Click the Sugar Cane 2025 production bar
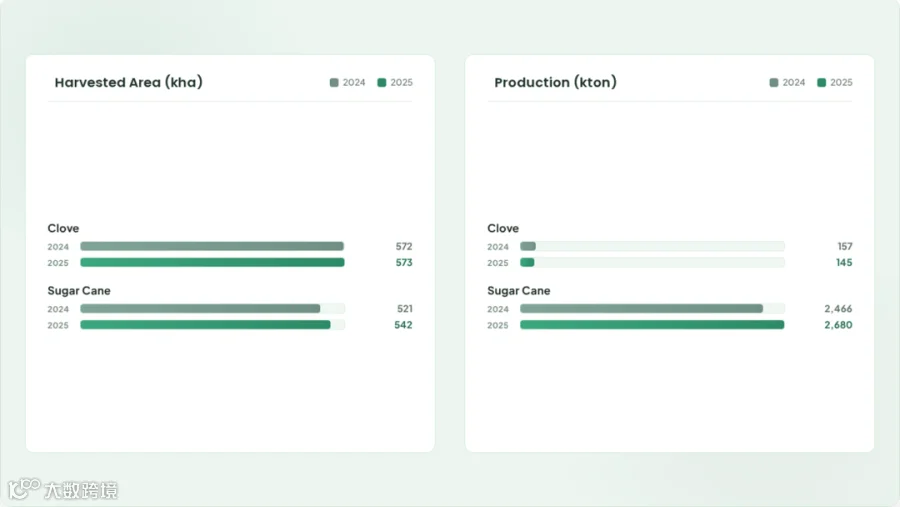Image resolution: width=900 pixels, height=507 pixels. tap(652, 324)
